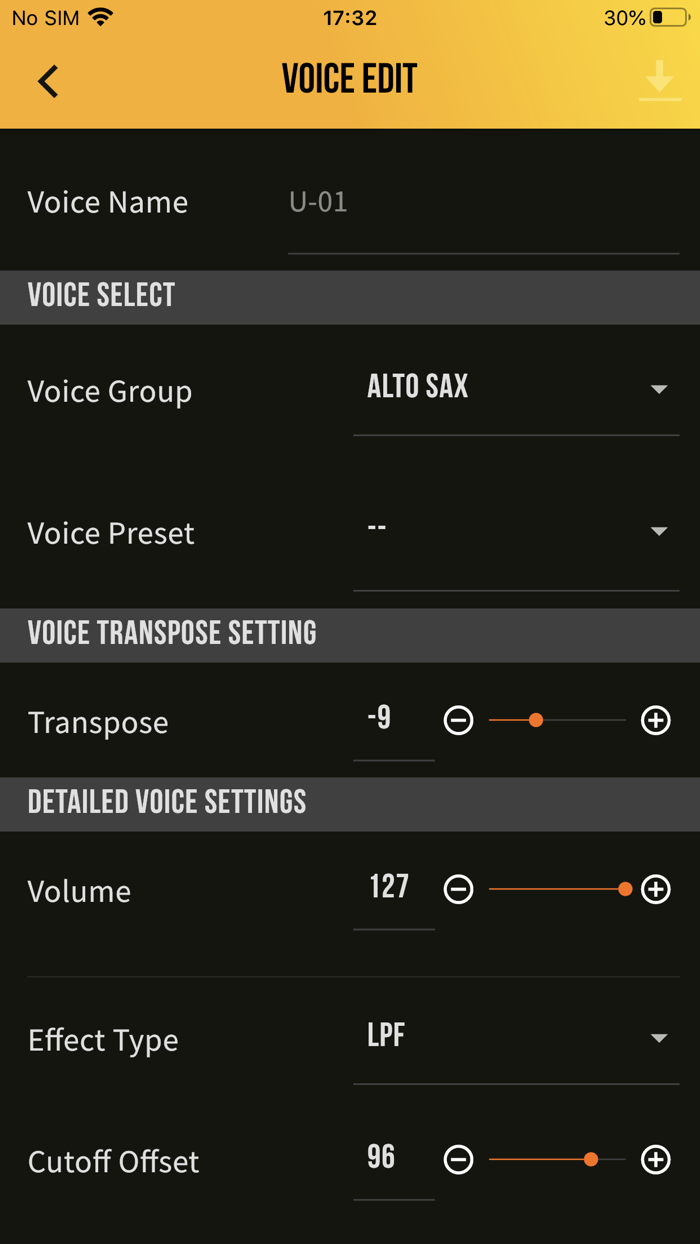Decrease Cutoff Offset with the minus icon
700x1244 pixels.
click(458, 1160)
